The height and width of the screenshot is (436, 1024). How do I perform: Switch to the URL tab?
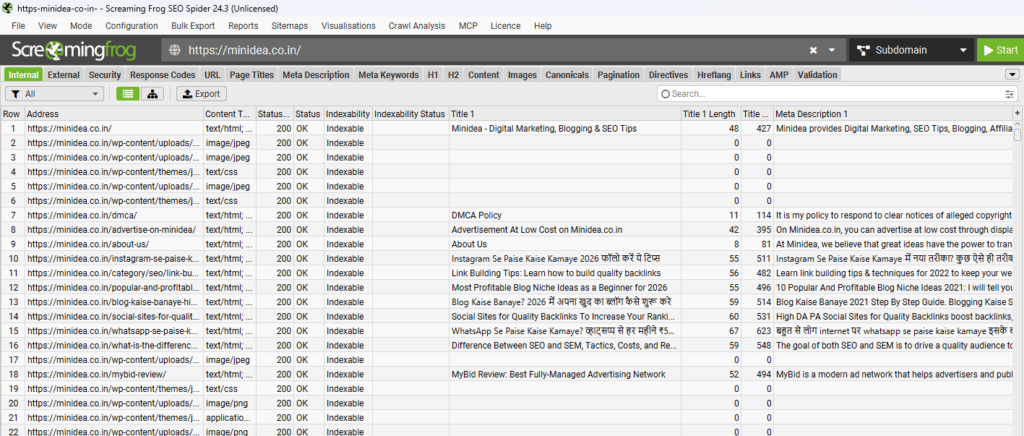click(212, 74)
